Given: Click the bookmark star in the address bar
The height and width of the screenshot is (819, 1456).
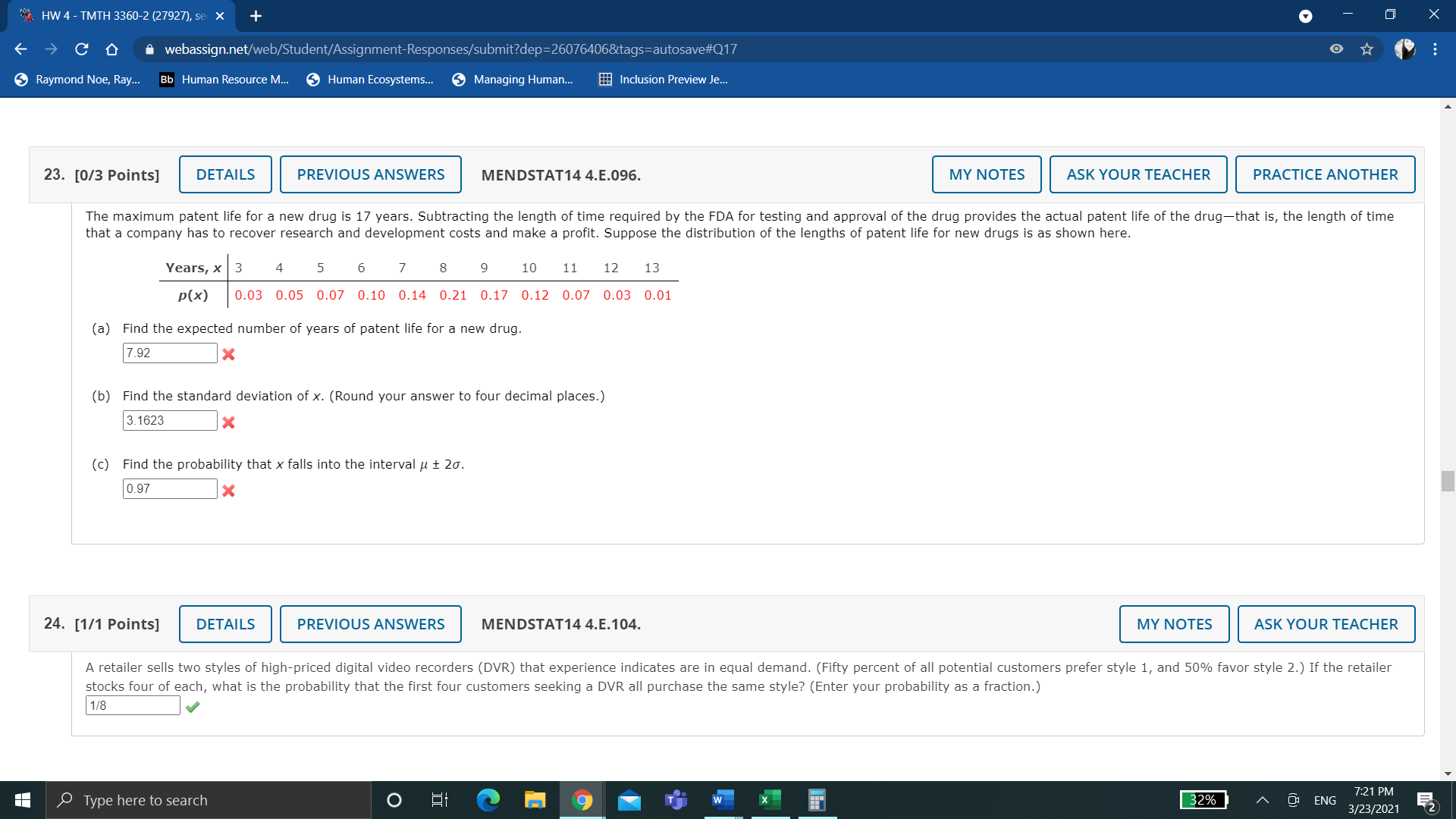Looking at the screenshot, I should pyautogui.click(x=1366, y=49).
